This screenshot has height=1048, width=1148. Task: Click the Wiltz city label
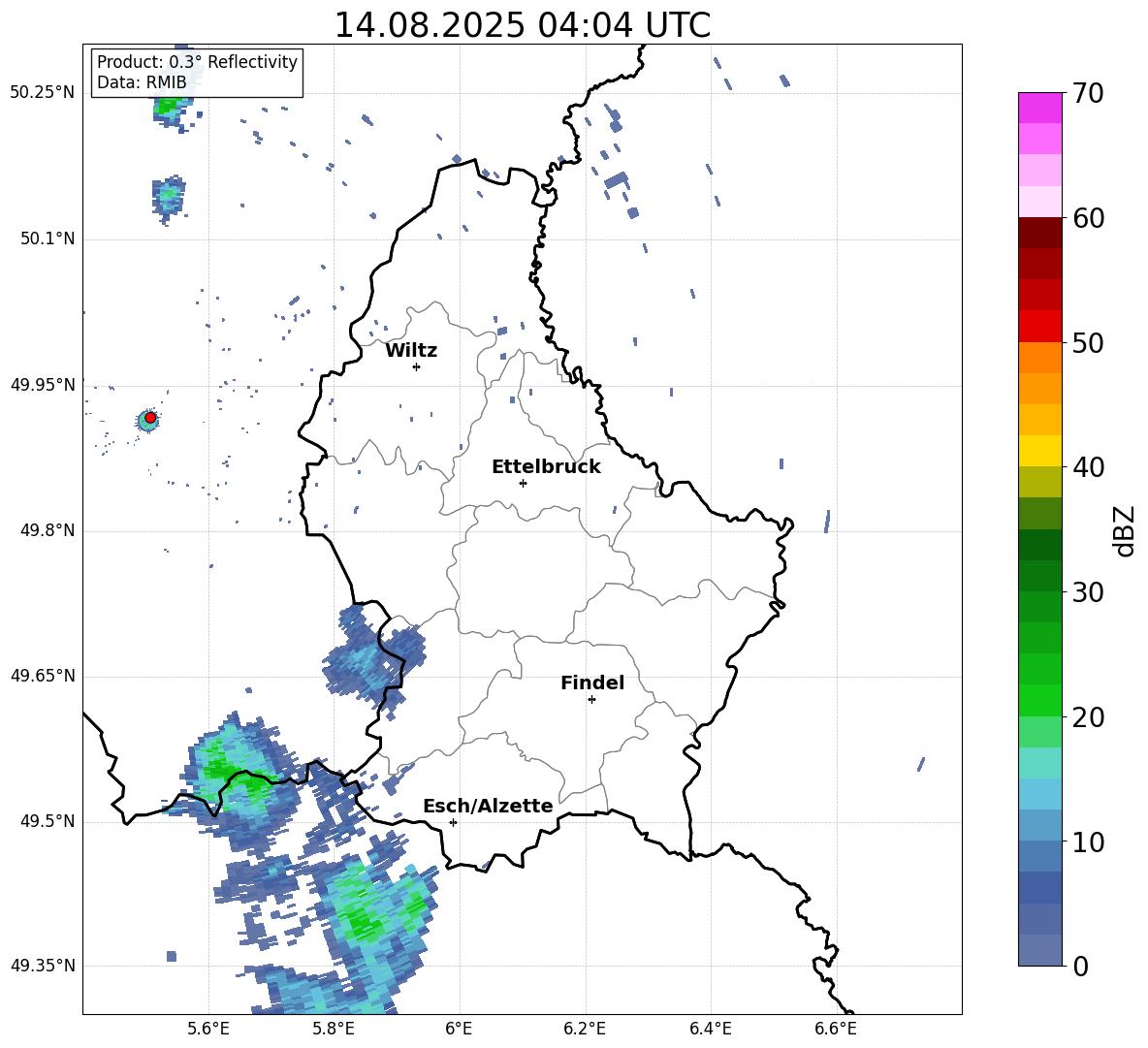pyautogui.click(x=411, y=351)
